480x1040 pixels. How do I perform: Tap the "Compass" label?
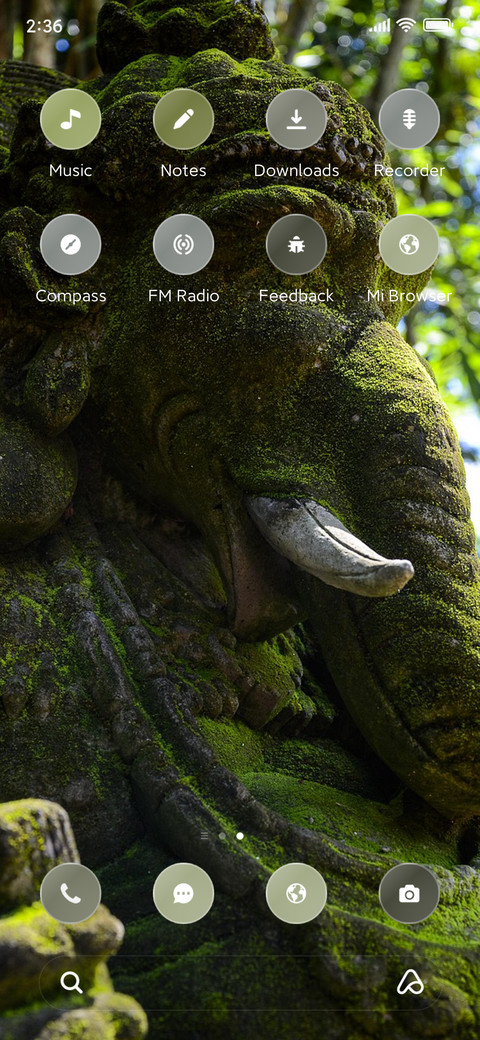click(70, 296)
